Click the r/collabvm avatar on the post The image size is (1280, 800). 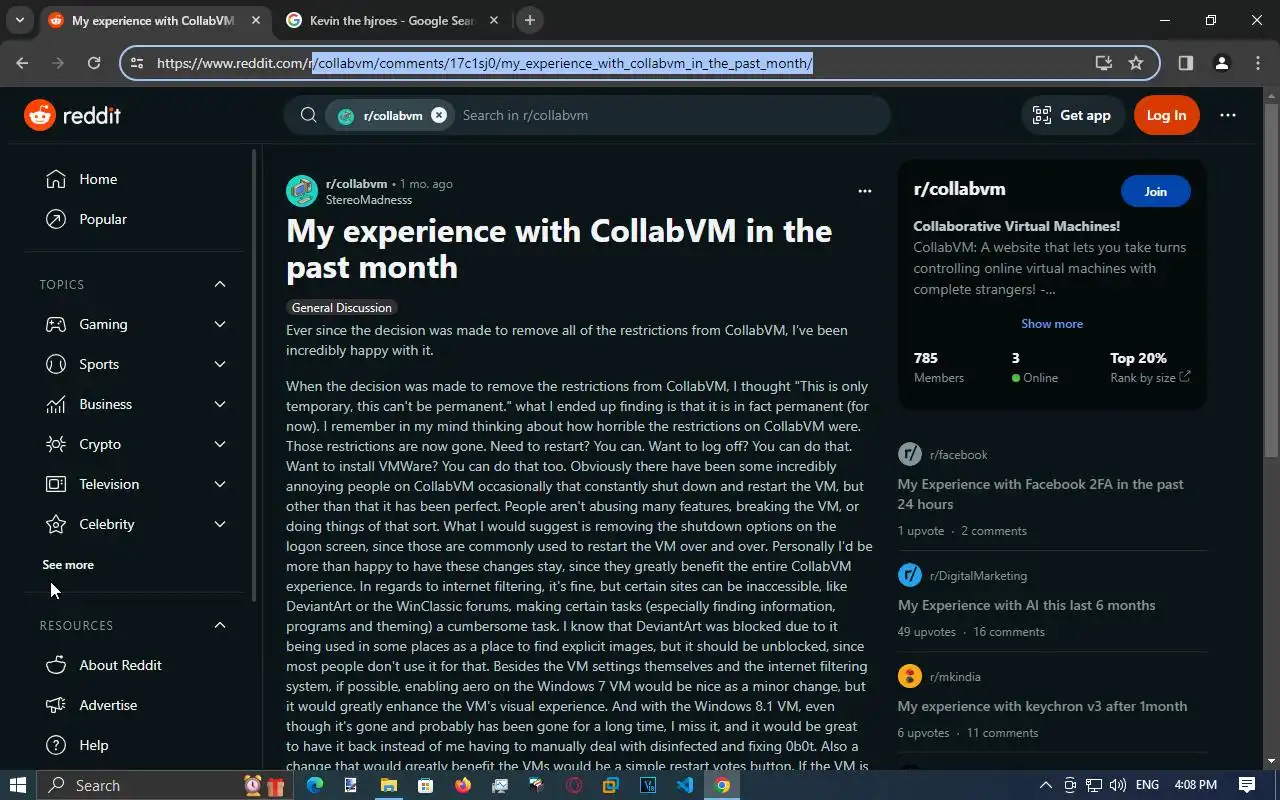click(302, 191)
